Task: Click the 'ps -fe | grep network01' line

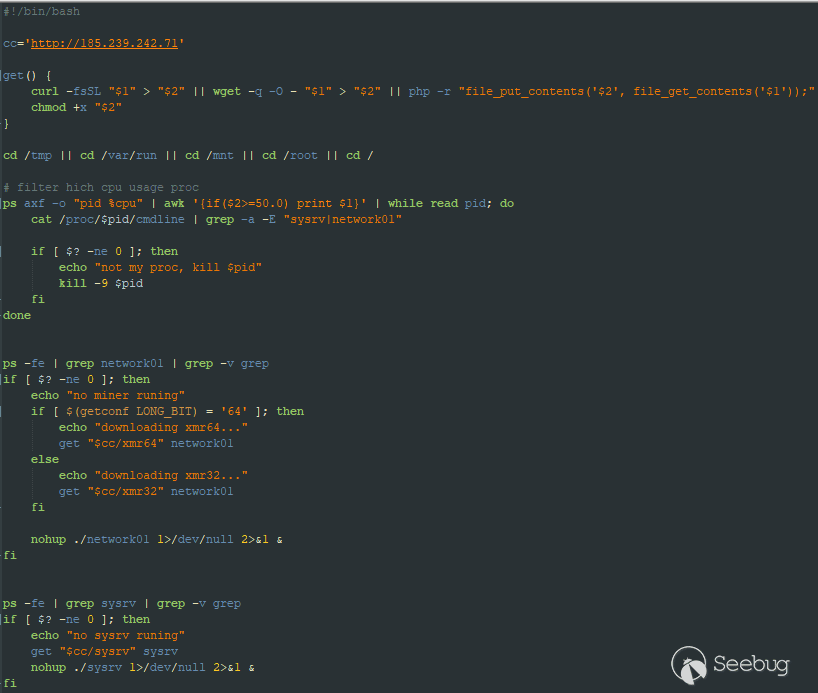Action: click(136, 364)
